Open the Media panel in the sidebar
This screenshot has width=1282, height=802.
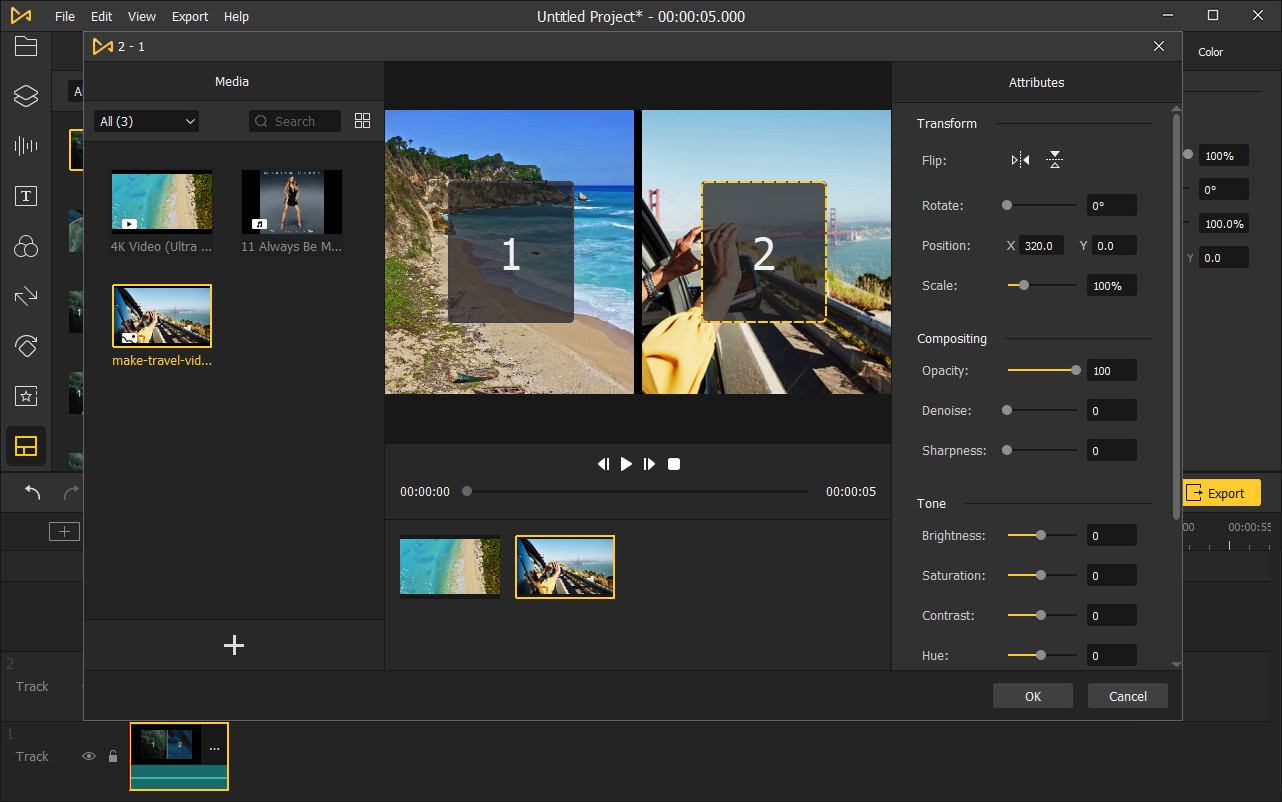(26, 46)
